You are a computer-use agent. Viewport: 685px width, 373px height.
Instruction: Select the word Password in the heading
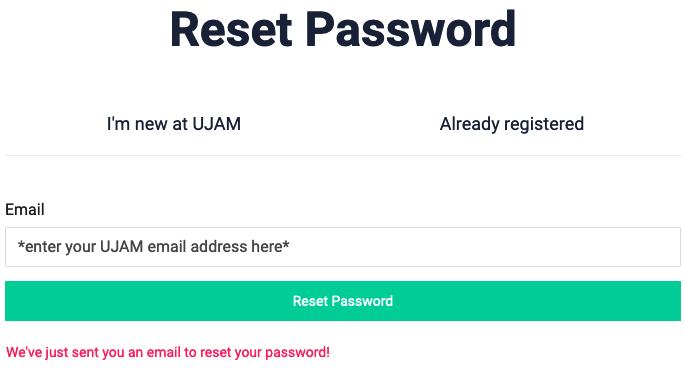411,30
